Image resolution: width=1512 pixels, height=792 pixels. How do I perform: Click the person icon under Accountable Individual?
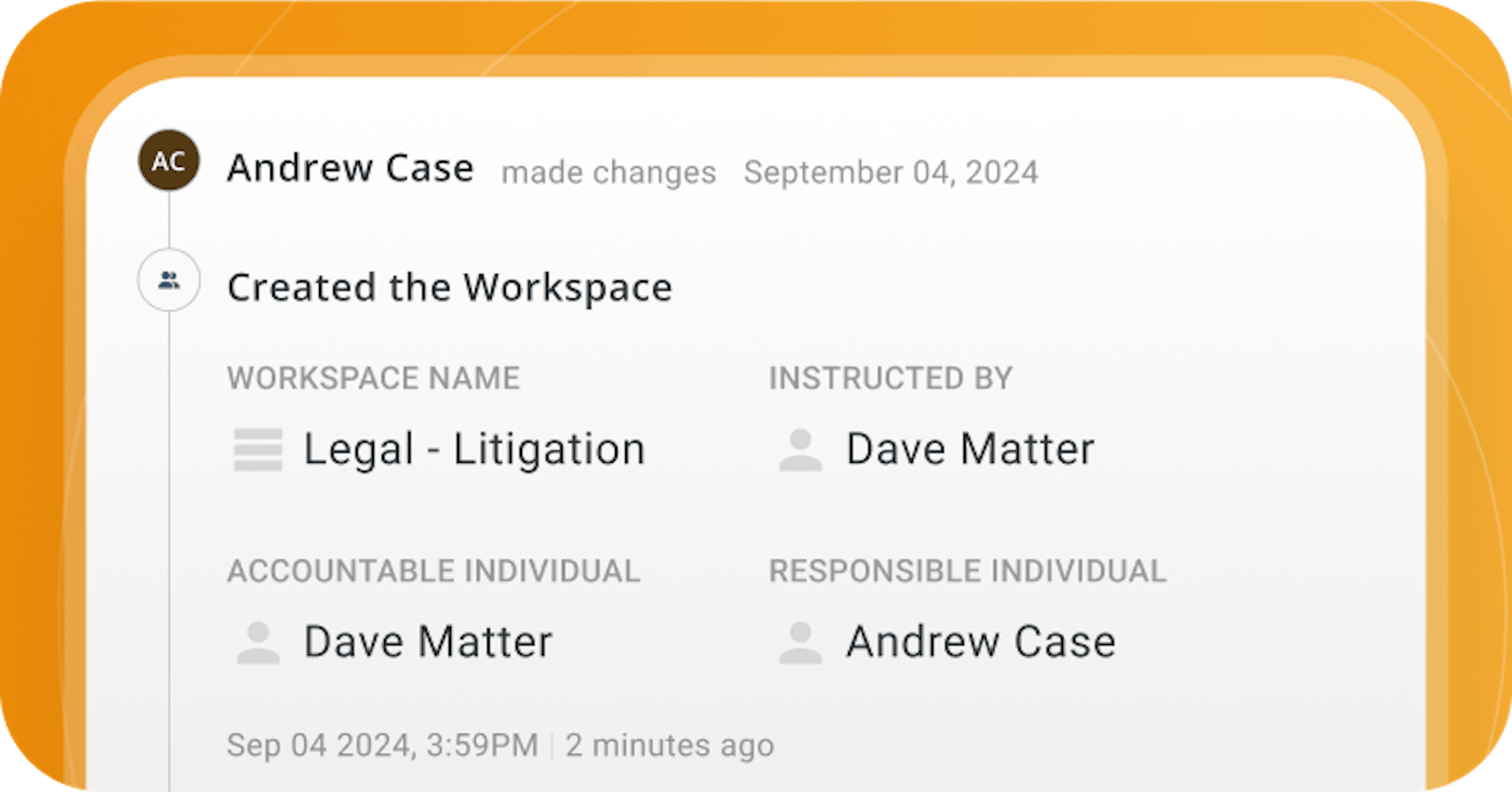click(258, 642)
